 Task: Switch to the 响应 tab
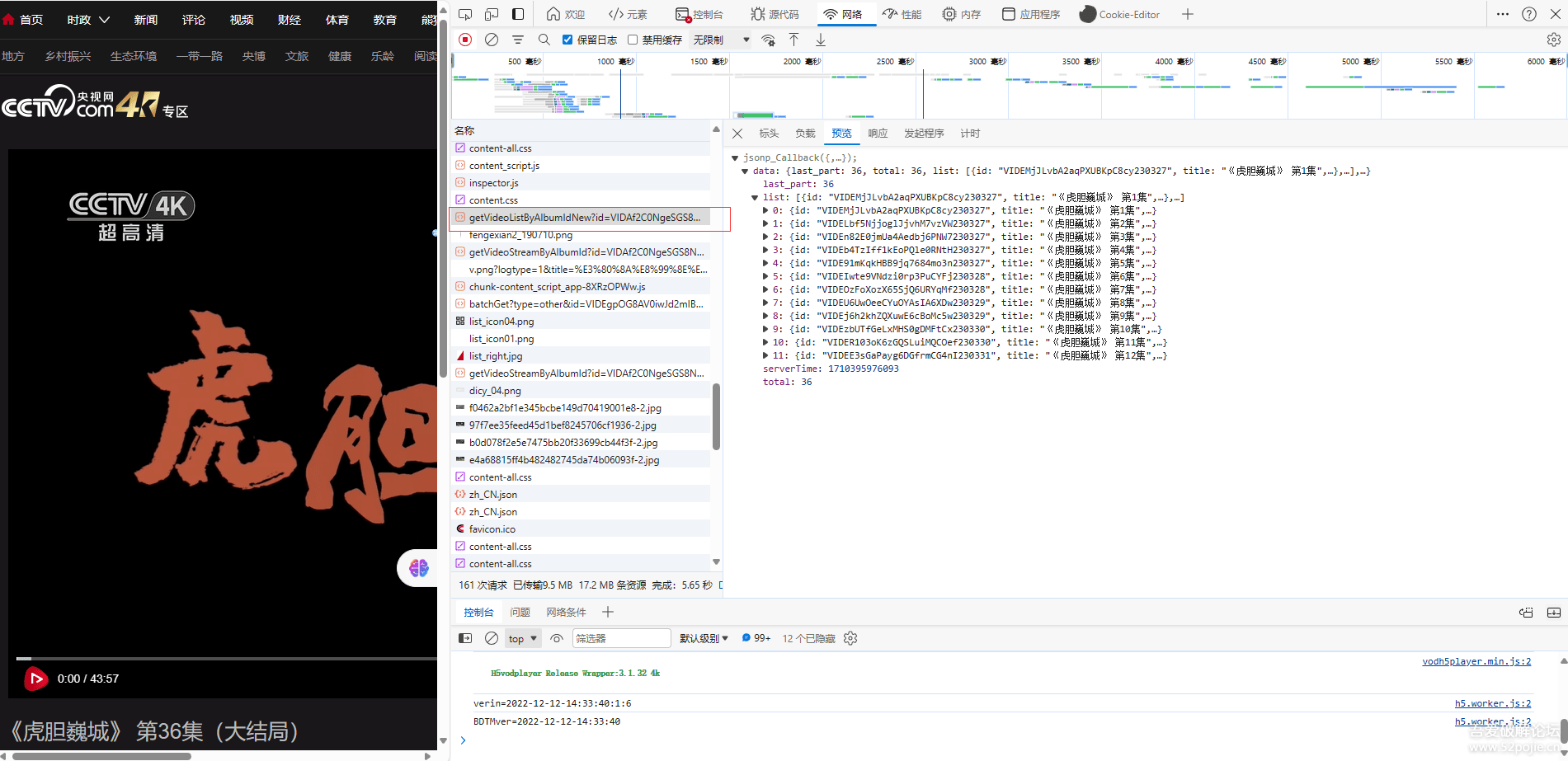click(878, 134)
